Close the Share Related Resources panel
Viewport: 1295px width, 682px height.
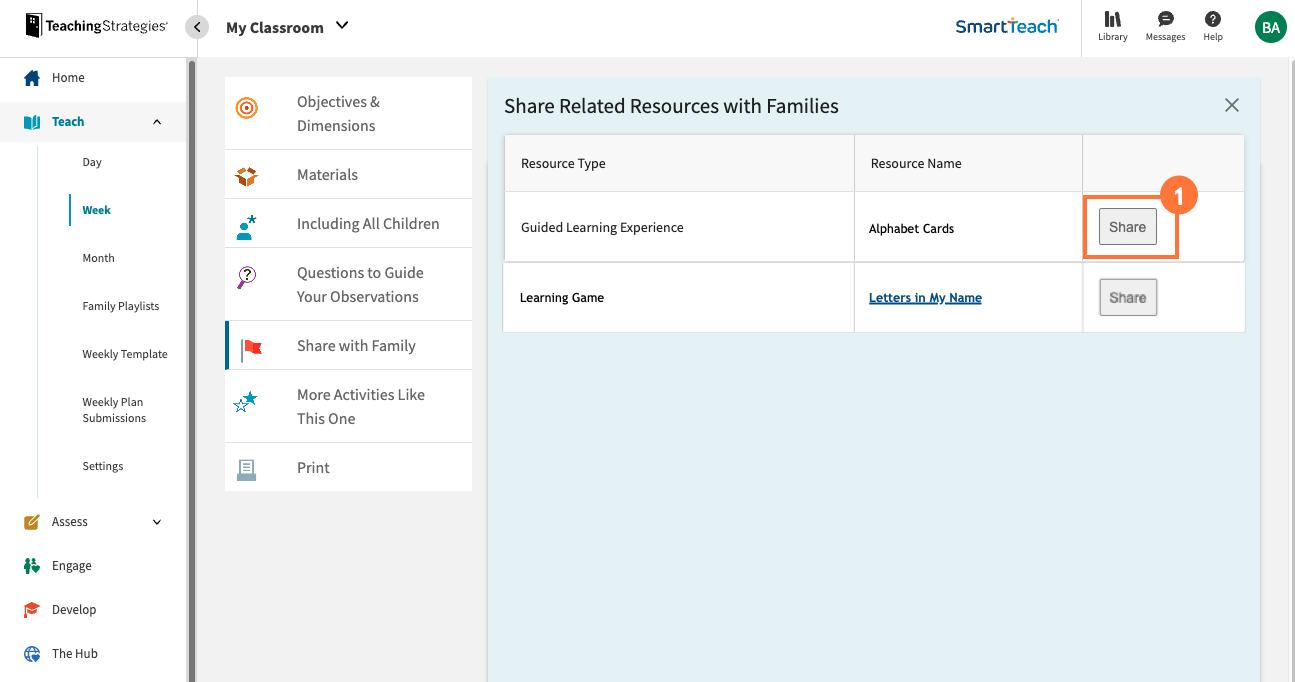pyautogui.click(x=1232, y=106)
